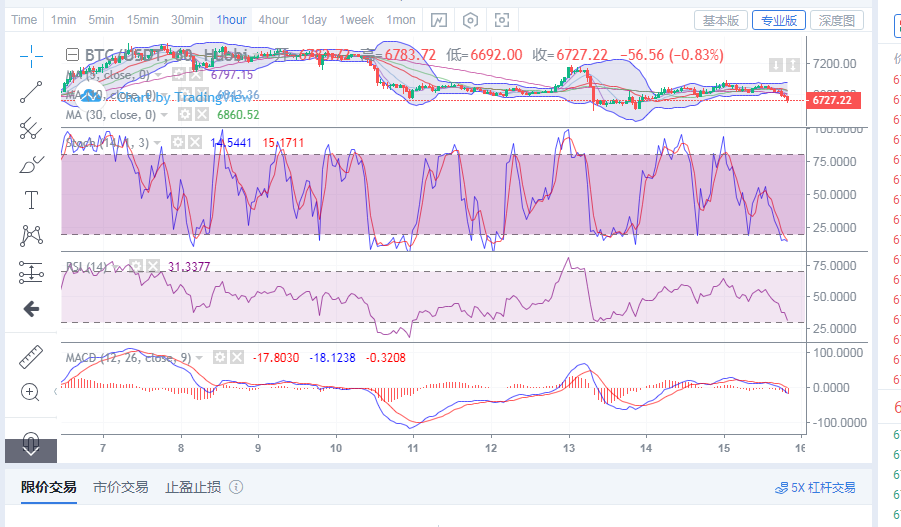Select the long position prediction tool
The height and width of the screenshot is (527, 901).
[31, 272]
